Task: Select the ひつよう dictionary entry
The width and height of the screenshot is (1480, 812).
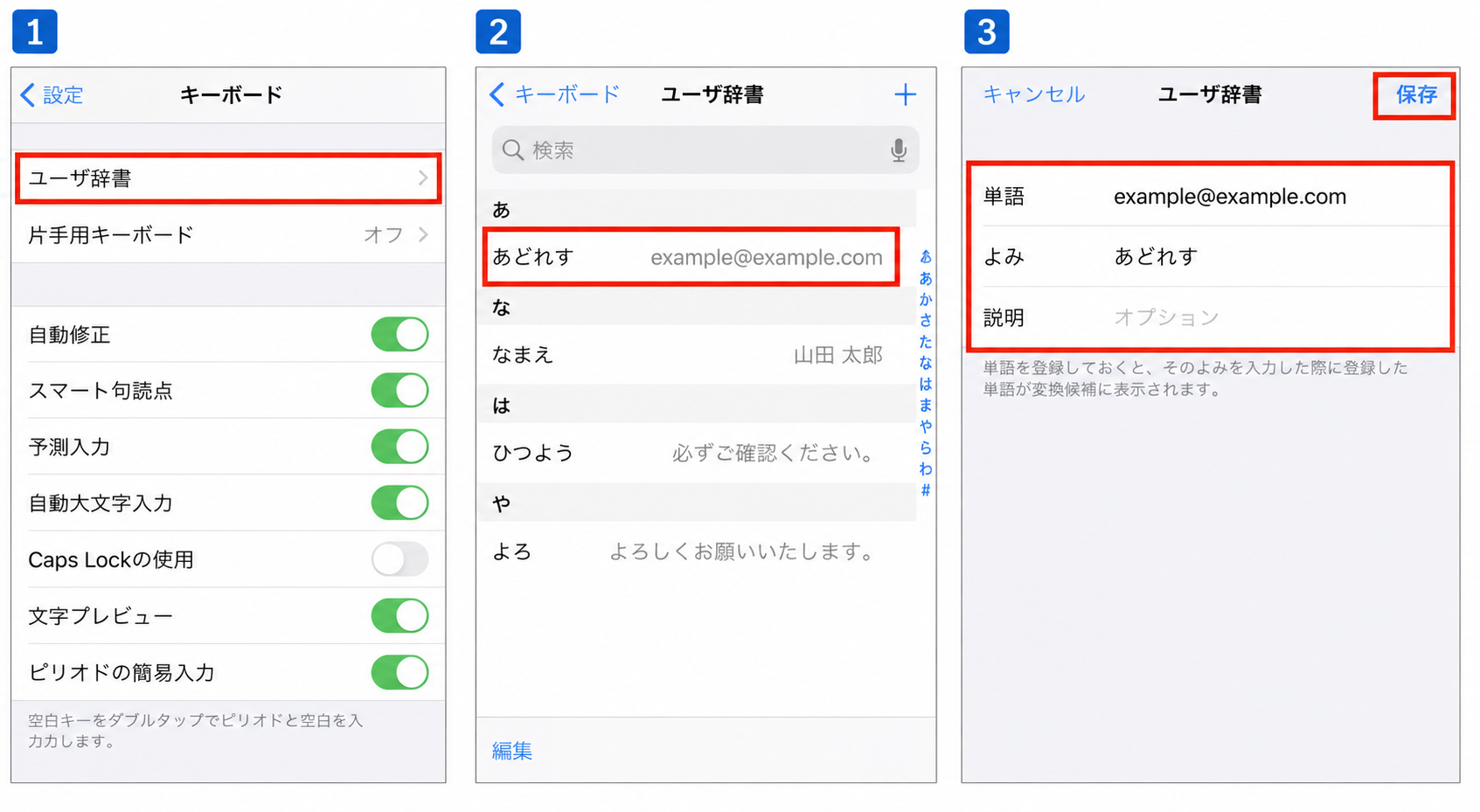Action: click(696, 453)
